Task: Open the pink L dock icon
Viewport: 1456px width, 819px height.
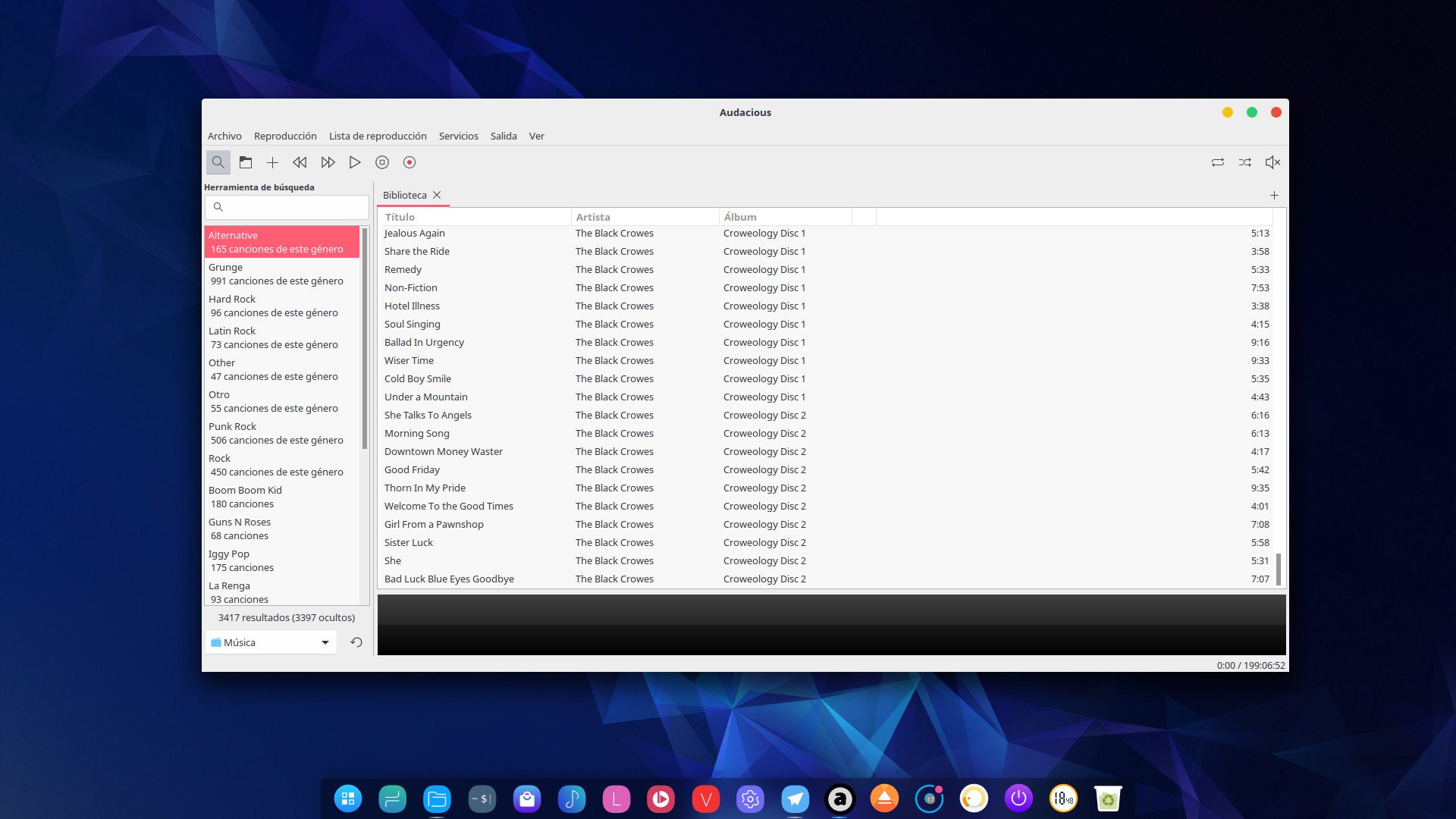Action: click(616, 799)
